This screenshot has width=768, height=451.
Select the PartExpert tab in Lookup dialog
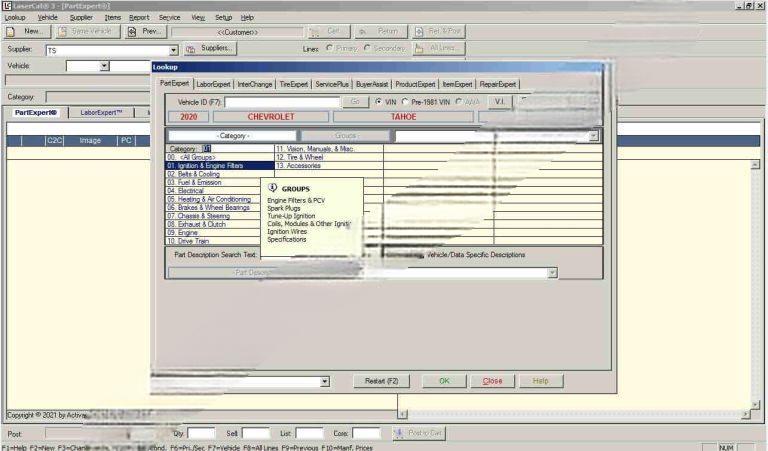[174, 83]
